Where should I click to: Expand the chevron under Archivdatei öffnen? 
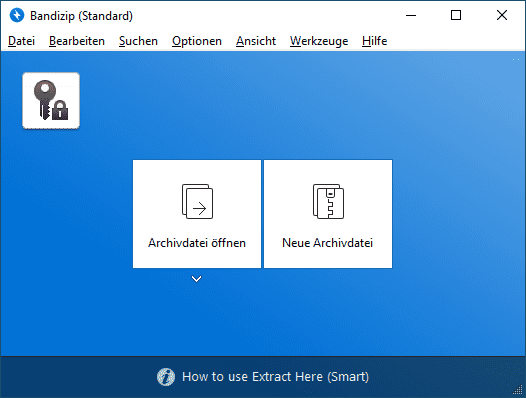[197, 279]
